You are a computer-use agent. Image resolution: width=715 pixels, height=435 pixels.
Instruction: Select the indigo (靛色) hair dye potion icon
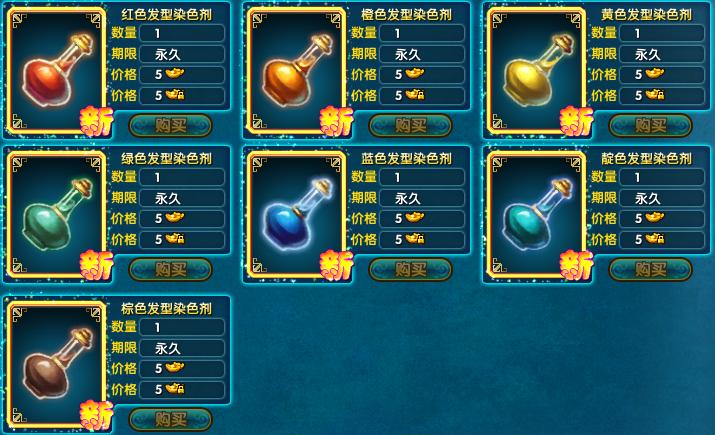pyautogui.click(x=537, y=215)
